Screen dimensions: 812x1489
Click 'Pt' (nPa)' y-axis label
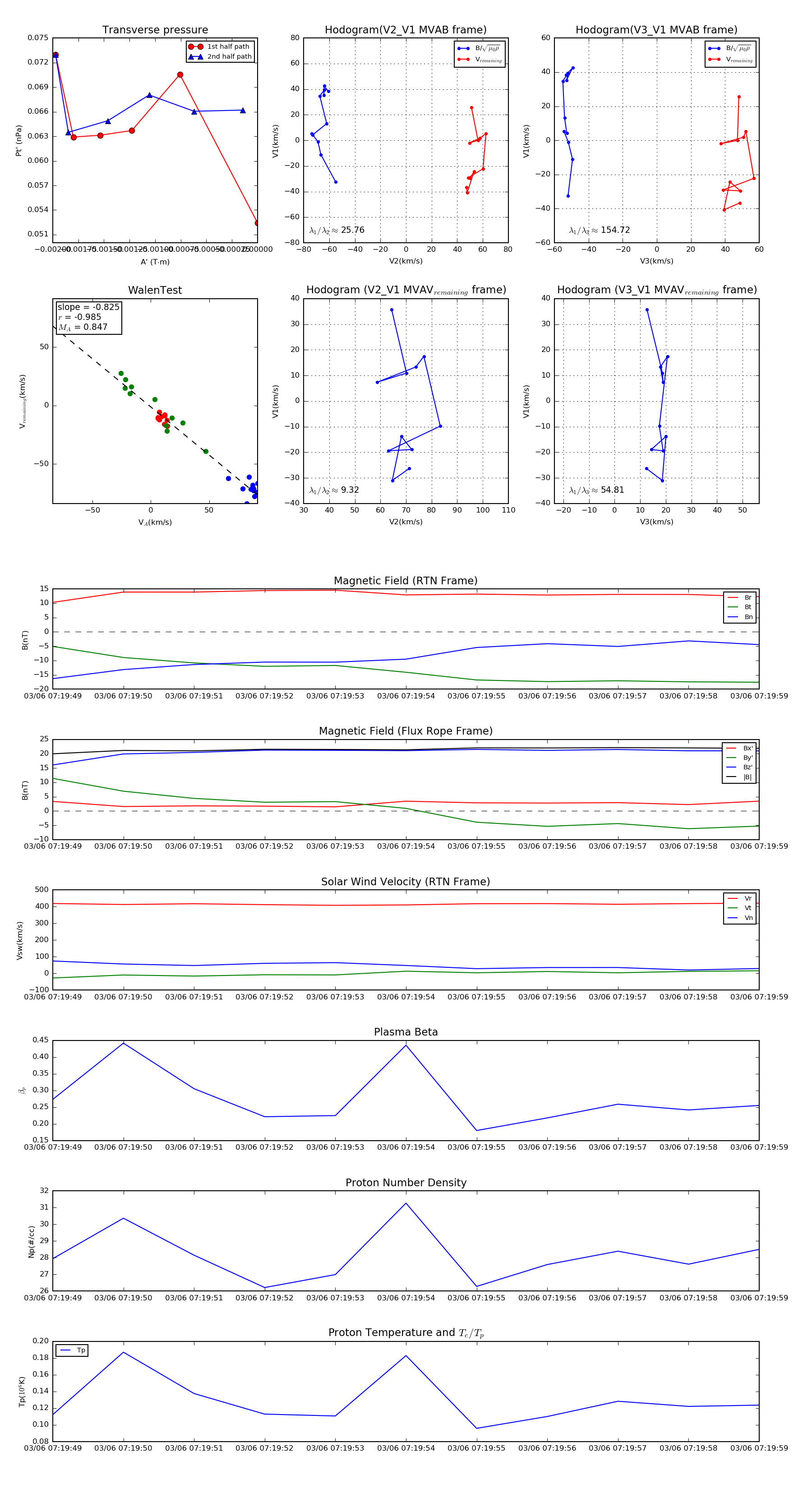tap(18, 140)
